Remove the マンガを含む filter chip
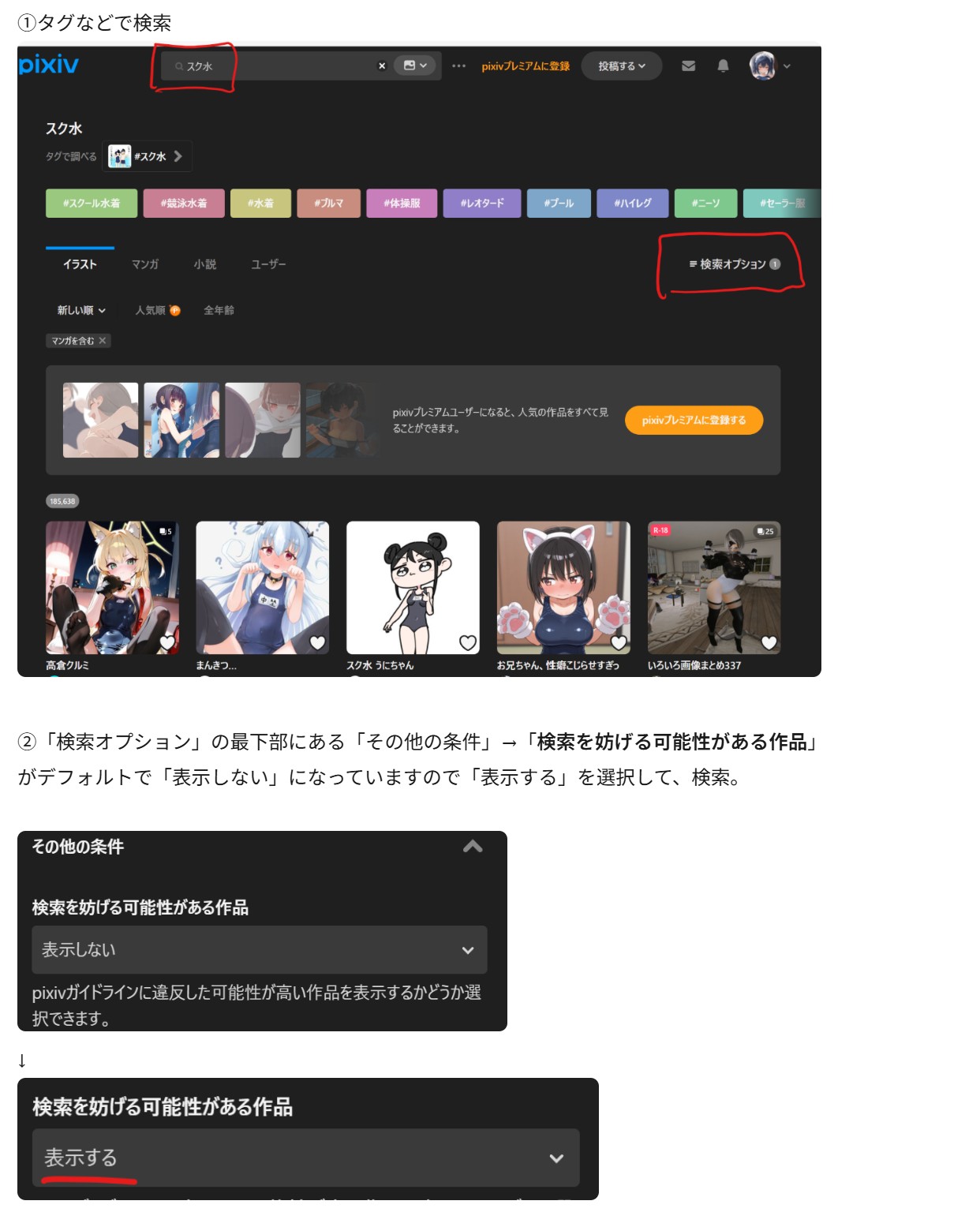 pos(103,341)
